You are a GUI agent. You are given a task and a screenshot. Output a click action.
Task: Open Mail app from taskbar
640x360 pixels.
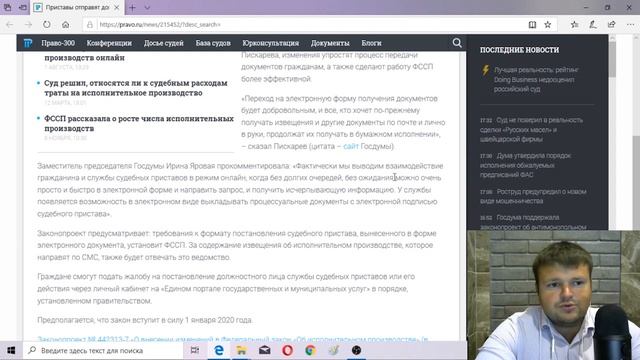264,350
